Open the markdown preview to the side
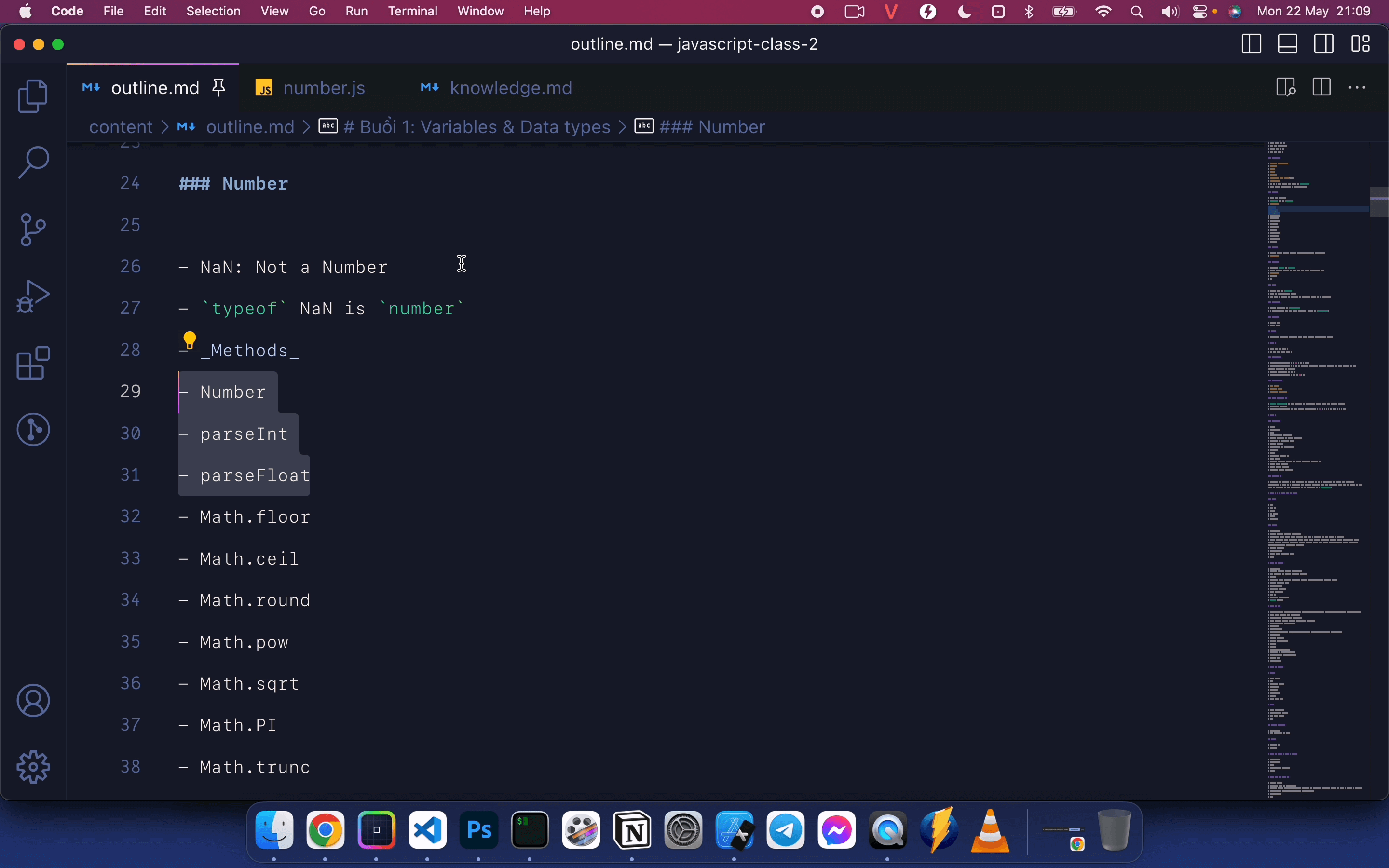The width and height of the screenshot is (1389, 868). [x=1285, y=88]
